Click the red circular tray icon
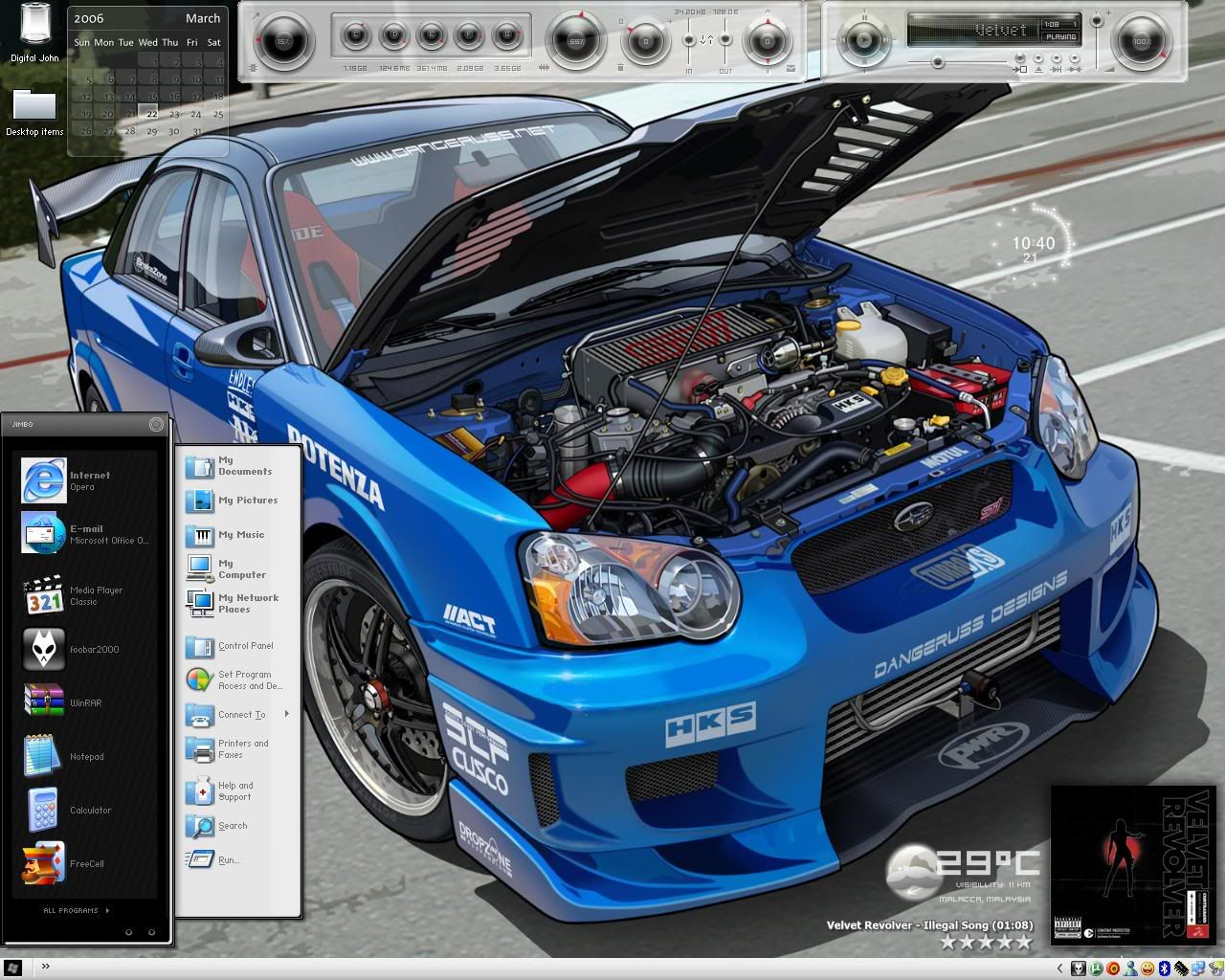The height and width of the screenshot is (980, 1225). (x=1113, y=969)
